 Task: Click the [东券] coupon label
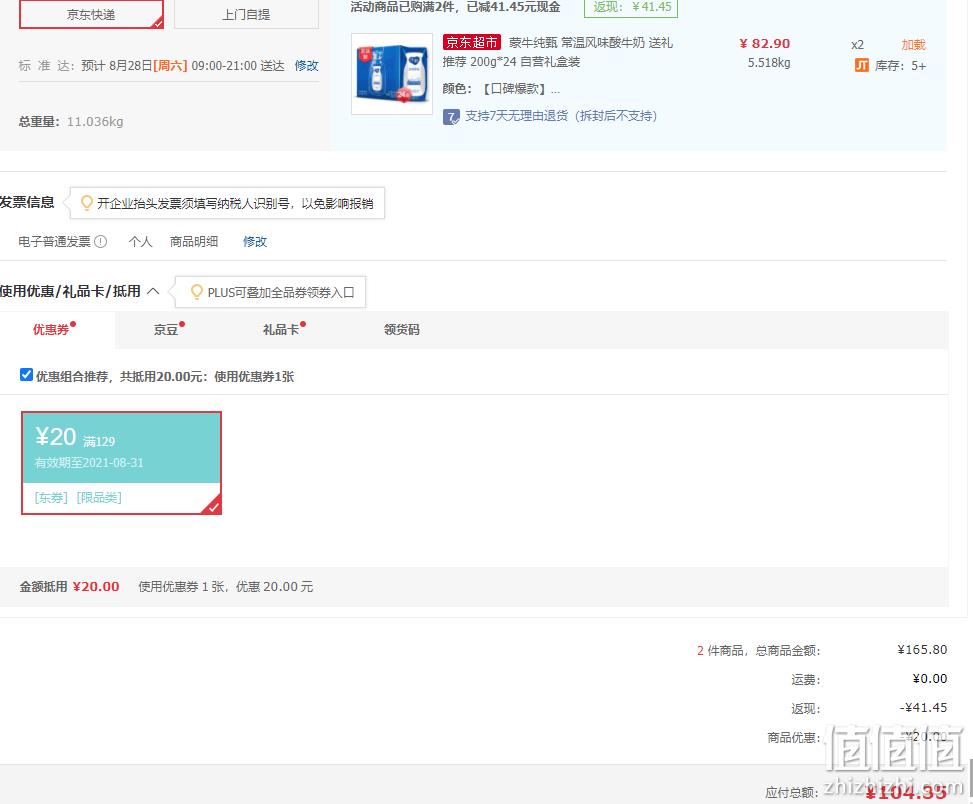[x=51, y=498]
